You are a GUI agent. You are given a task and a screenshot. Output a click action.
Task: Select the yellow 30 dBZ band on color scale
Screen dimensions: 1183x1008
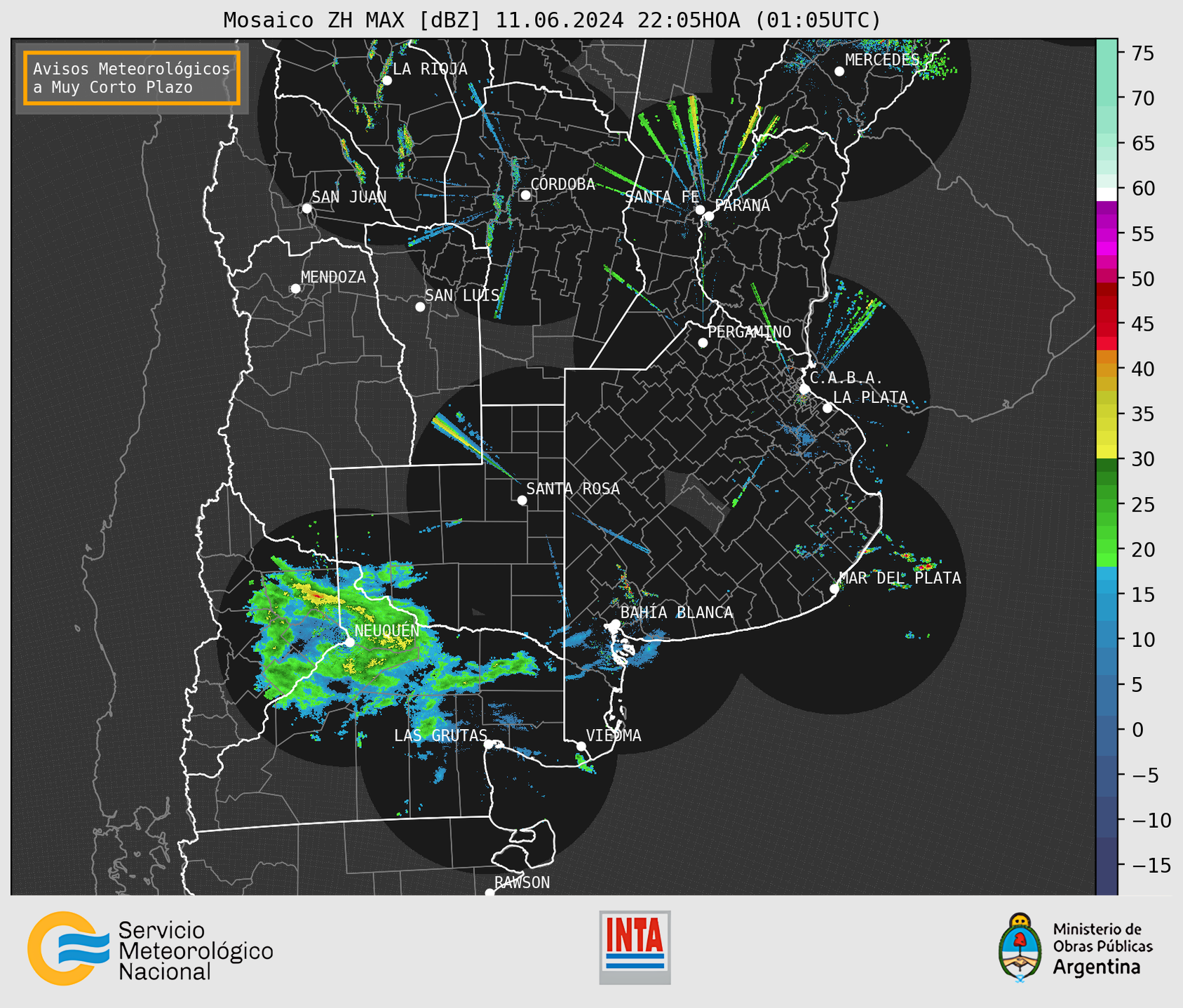coord(1107,452)
